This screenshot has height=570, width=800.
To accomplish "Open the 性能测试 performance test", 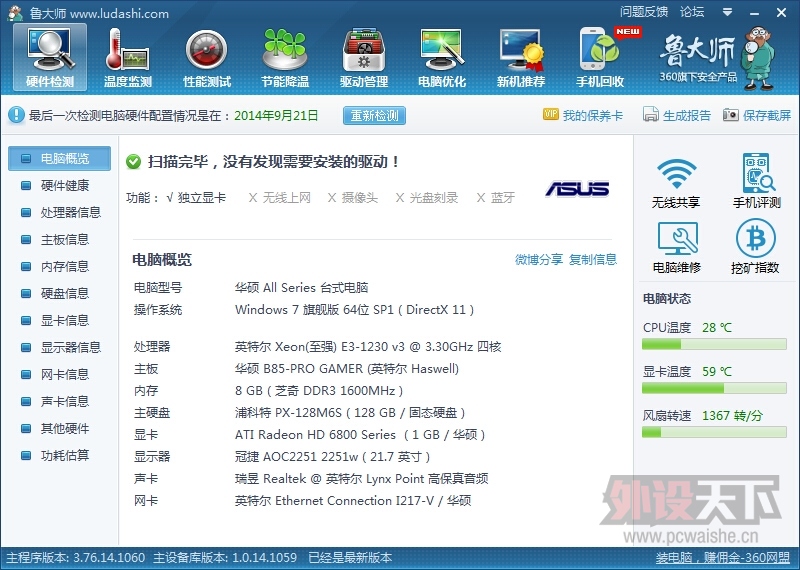I will click(x=207, y=57).
